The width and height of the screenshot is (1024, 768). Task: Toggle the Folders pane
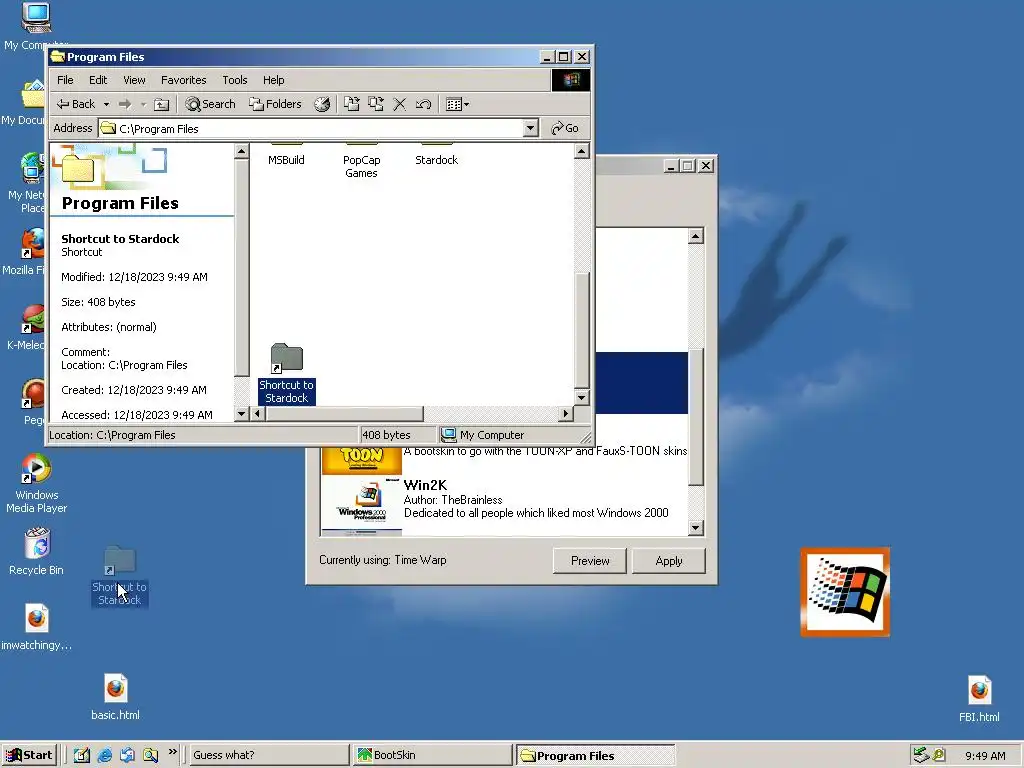click(275, 104)
